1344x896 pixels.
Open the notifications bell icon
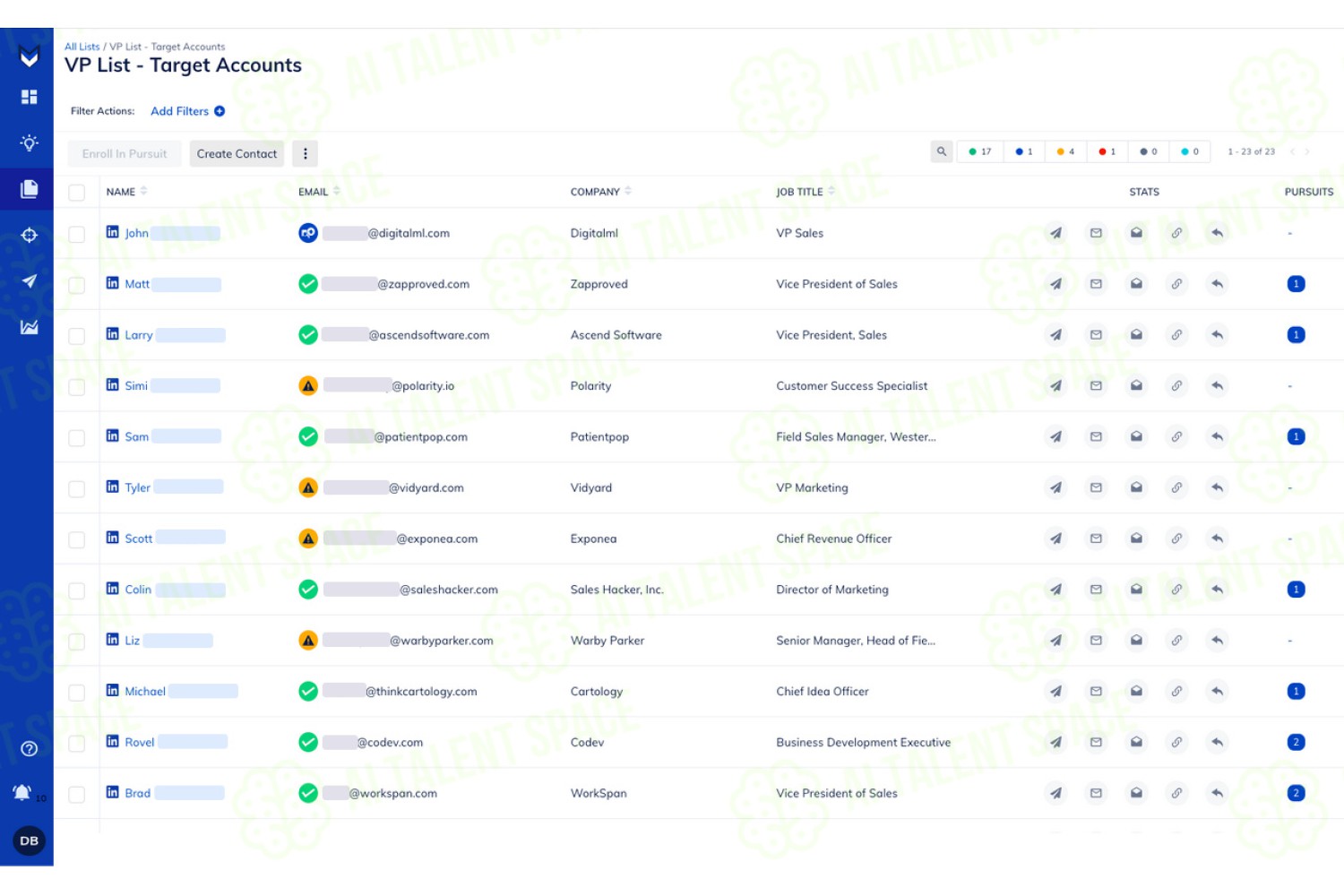(22, 792)
